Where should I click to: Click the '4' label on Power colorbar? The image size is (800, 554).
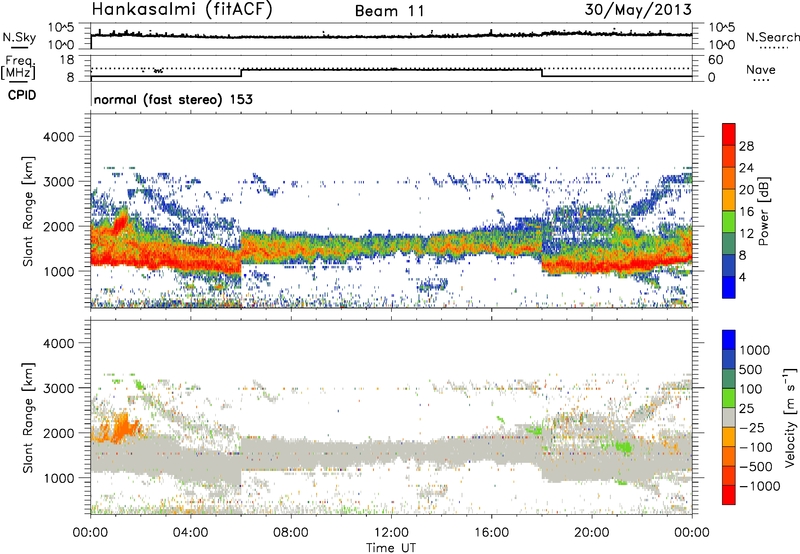743,277
